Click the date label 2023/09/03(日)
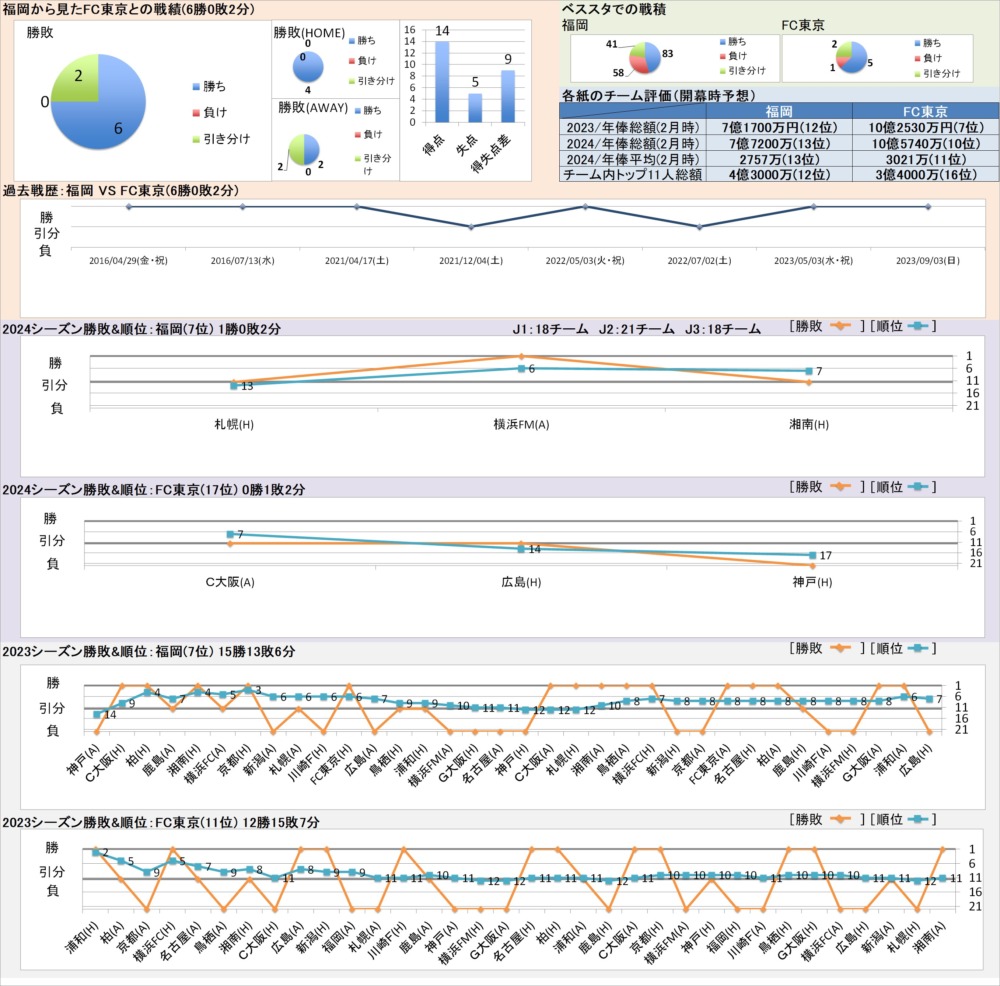Screen dimensions: 1000x986 click(927, 260)
